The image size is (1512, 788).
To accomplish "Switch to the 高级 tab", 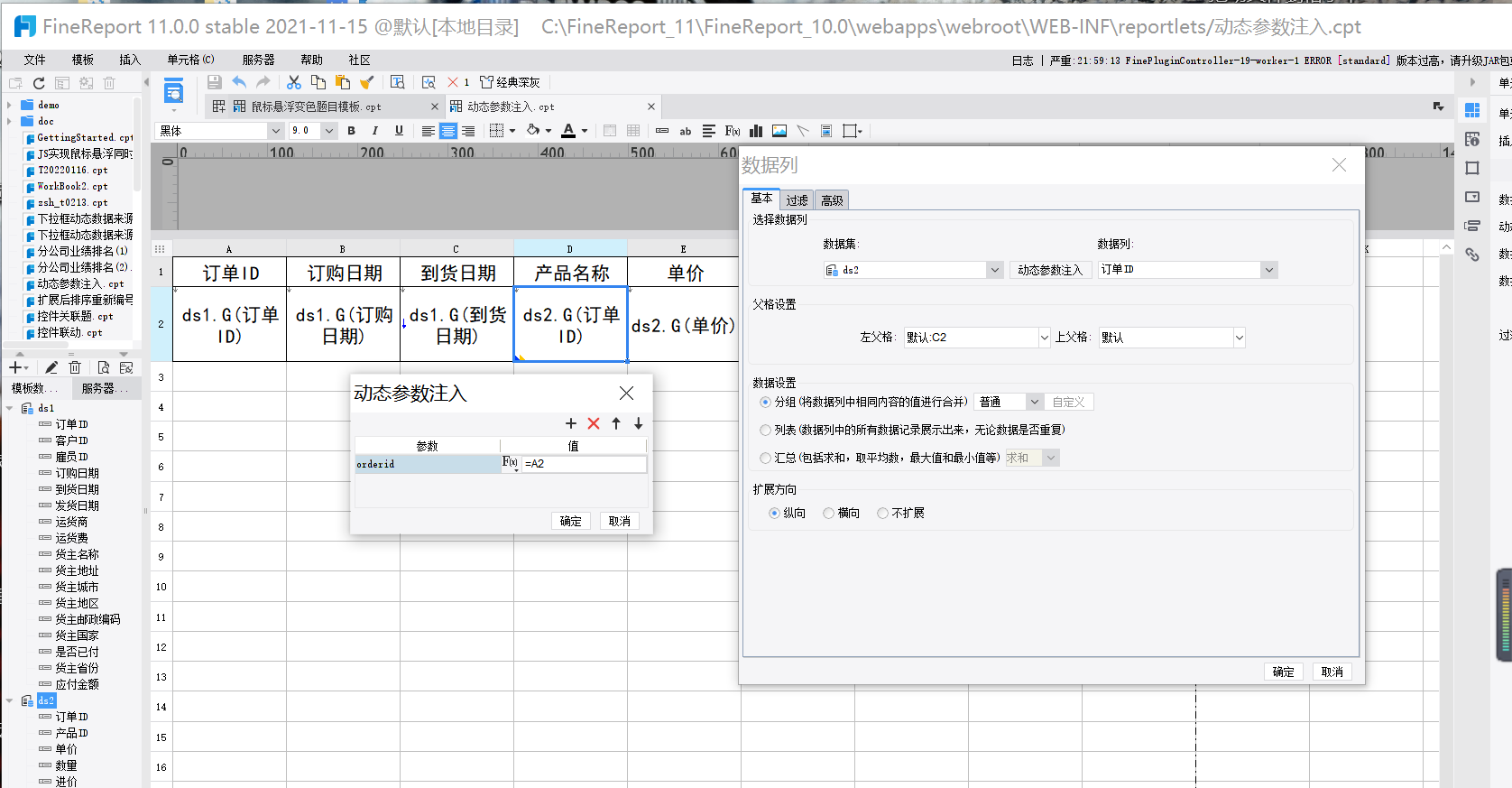I will (832, 200).
